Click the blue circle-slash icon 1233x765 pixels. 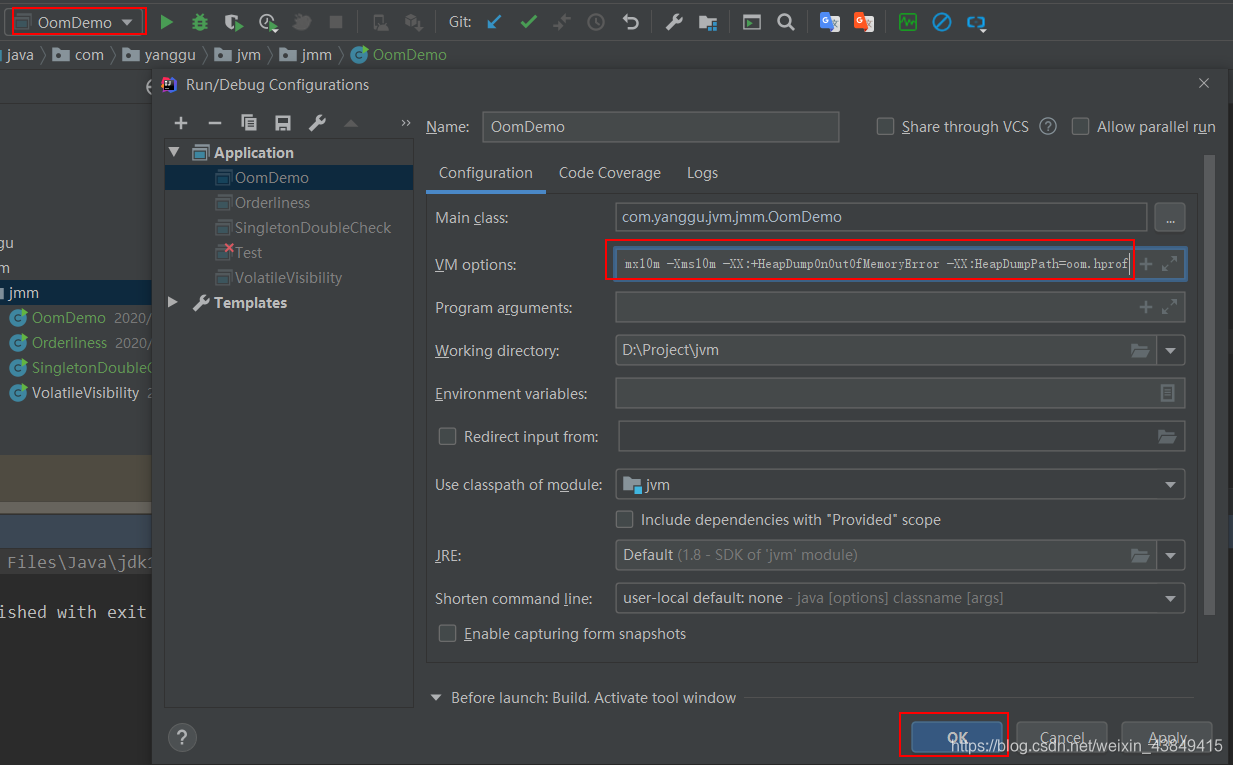(x=942, y=22)
